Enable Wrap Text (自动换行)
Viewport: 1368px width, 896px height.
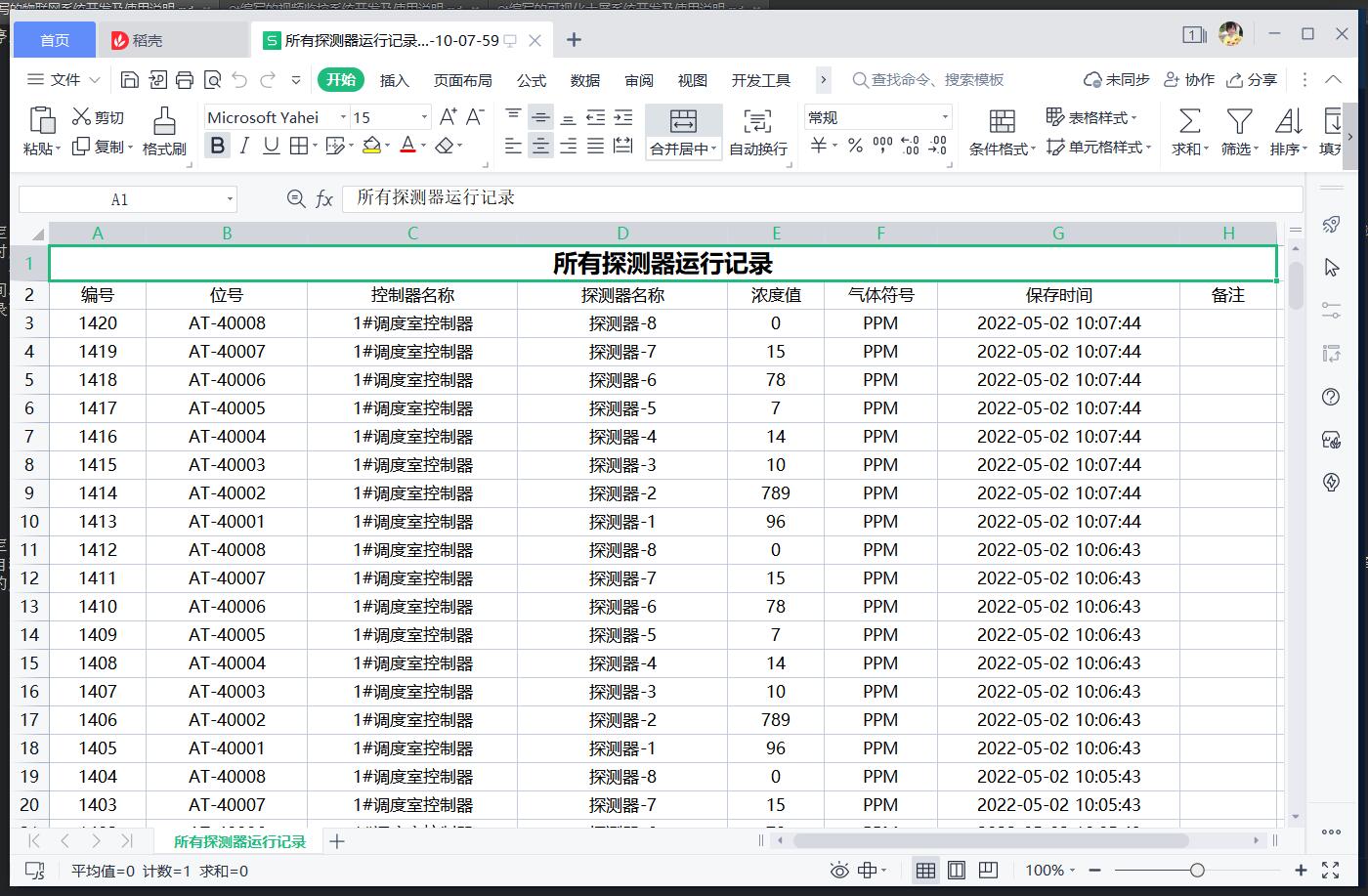(x=757, y=121)
